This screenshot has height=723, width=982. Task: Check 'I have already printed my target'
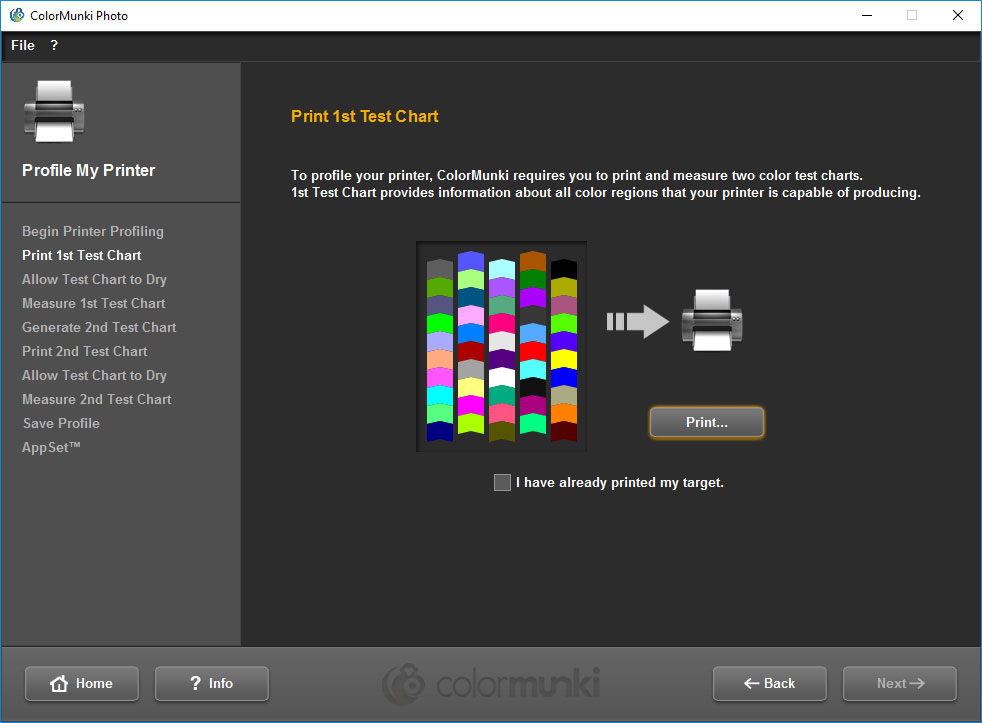coord(502,482)
